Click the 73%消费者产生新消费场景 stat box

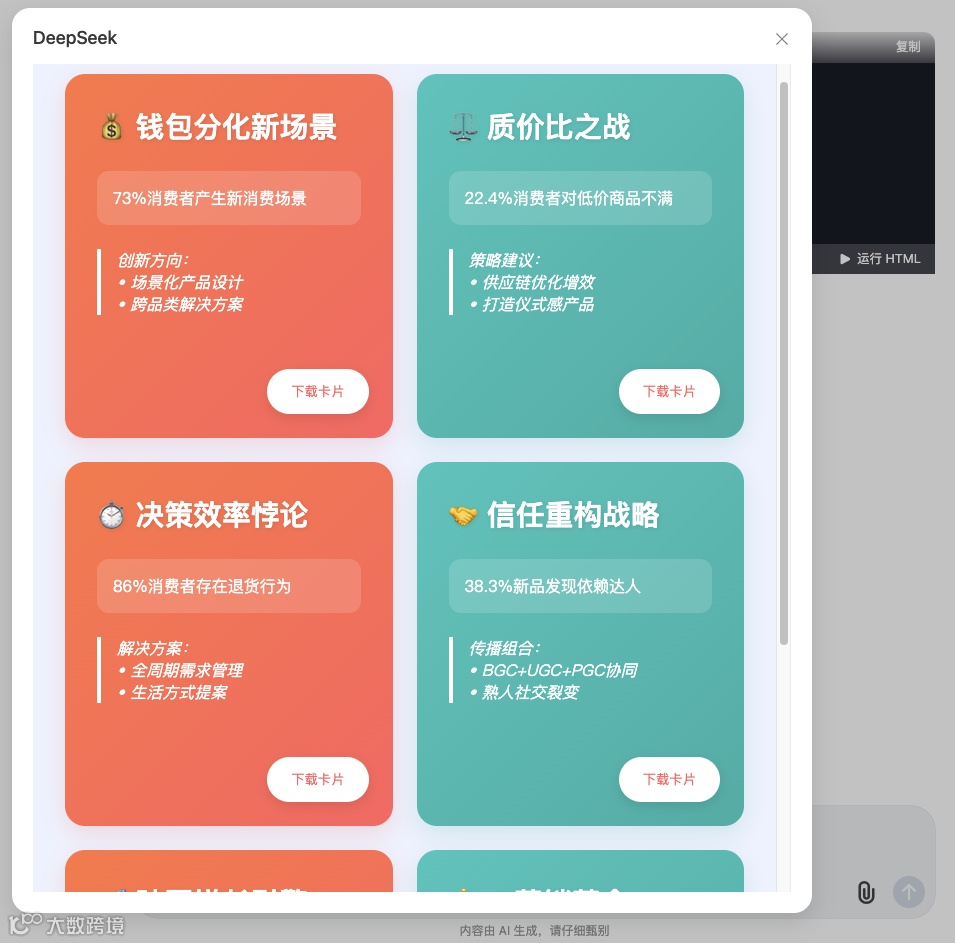229,198
